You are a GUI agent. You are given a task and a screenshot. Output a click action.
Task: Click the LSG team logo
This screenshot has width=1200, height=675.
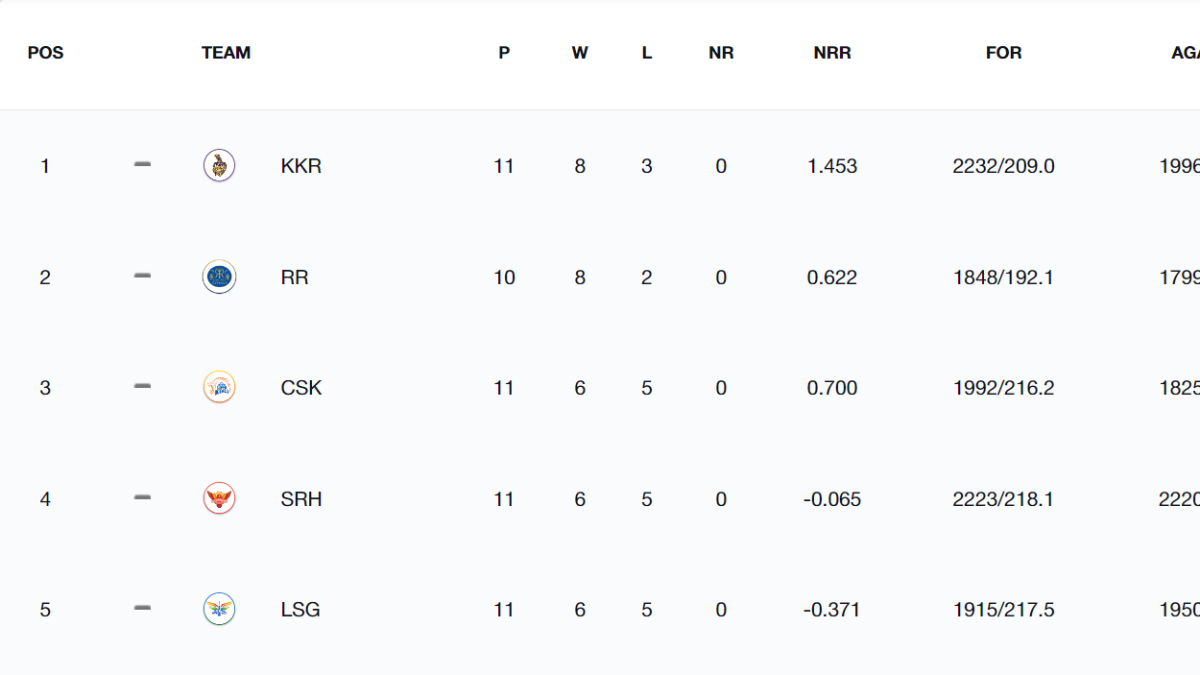(x=219, y=609)
